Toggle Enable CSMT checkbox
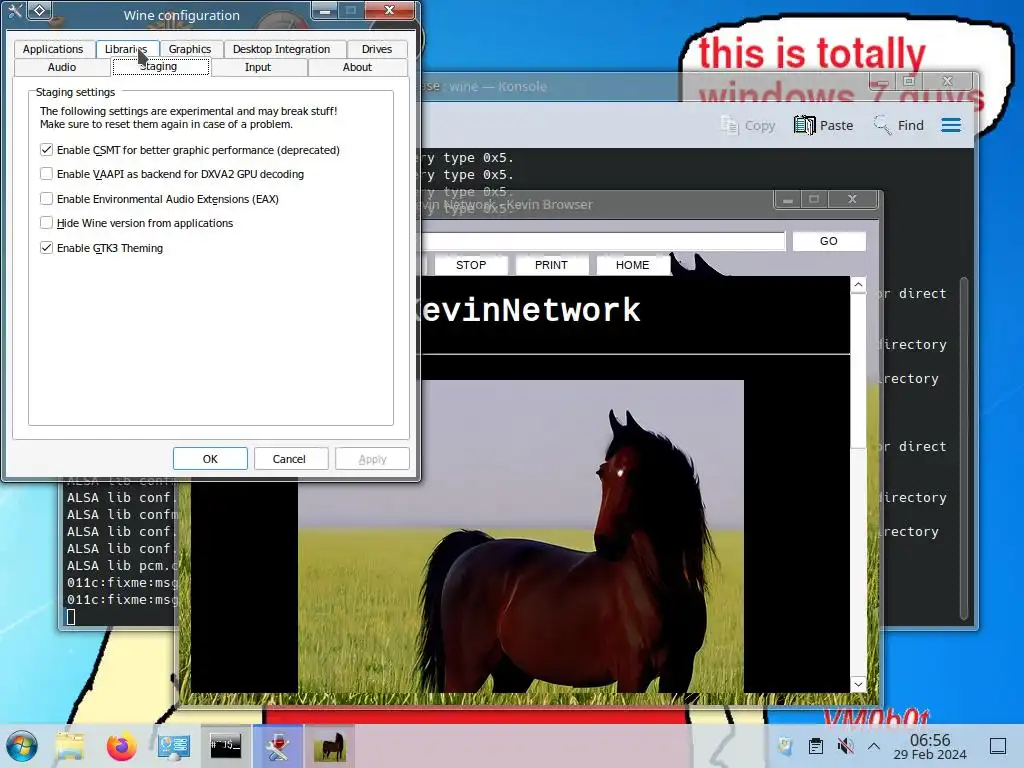Screen dimensions: 1024x768 (x=46, y=150)
